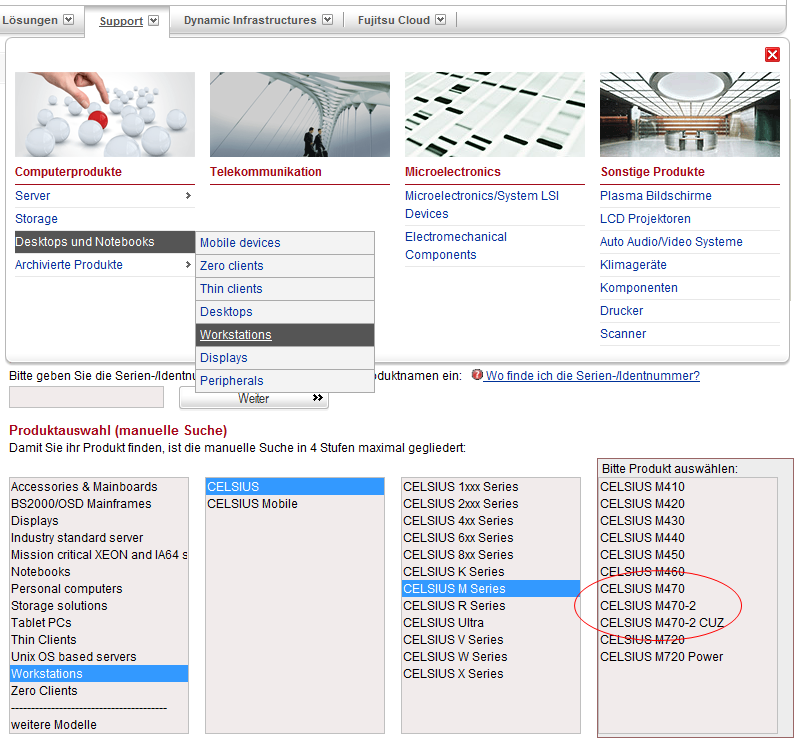Select CELSIUS M470-2 CUZ product
Image resolution: width=808 pixels, height=745 pixels.
click(688, 622)
